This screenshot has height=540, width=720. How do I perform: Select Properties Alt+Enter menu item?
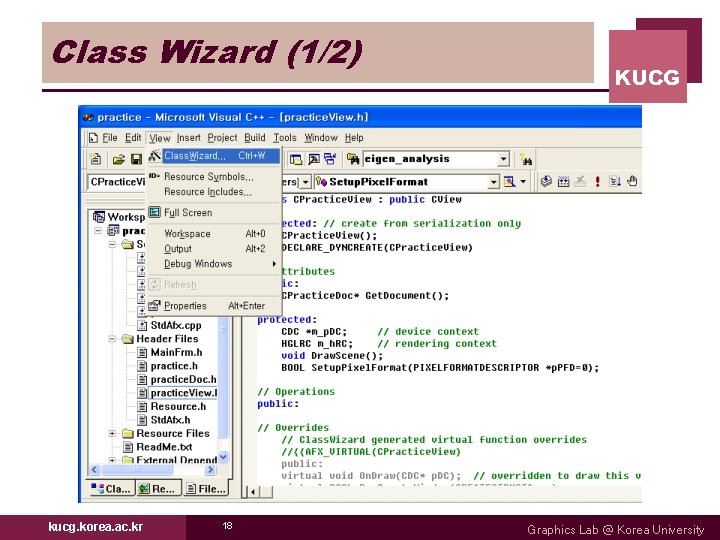214,306
